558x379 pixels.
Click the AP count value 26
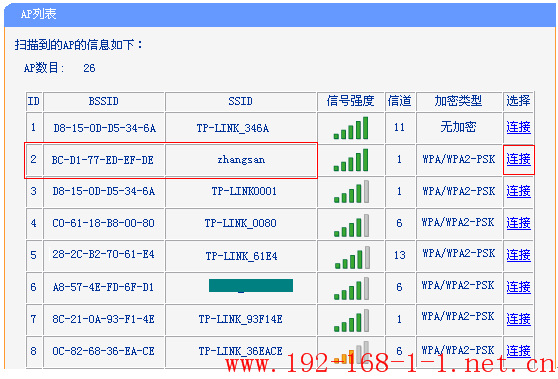tap(89, 68)
